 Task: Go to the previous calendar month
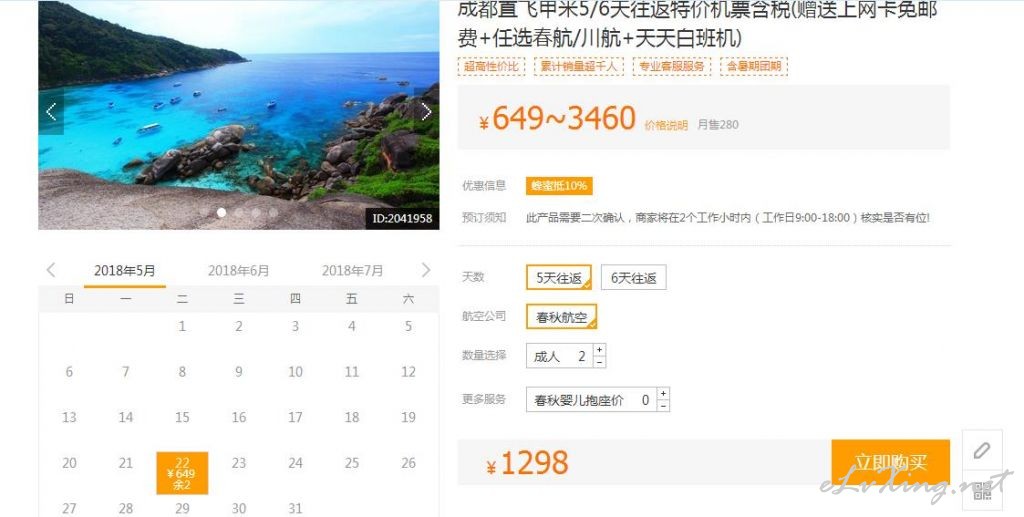pos(51,270)
